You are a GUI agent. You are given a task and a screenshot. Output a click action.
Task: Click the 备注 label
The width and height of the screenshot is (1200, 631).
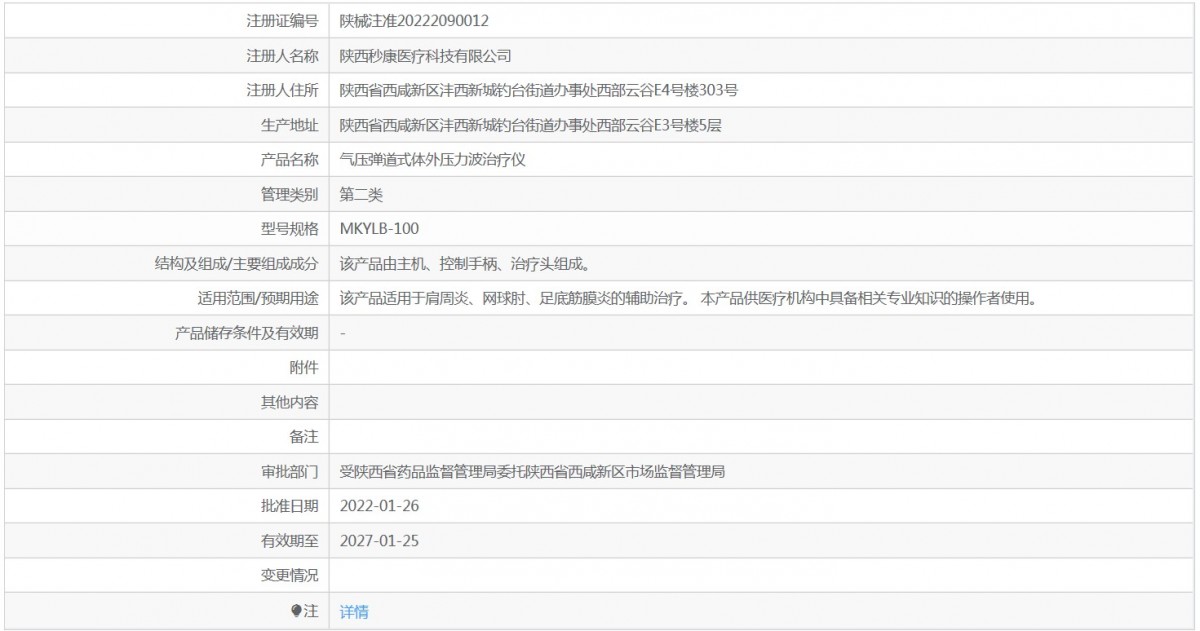[304, 437]
